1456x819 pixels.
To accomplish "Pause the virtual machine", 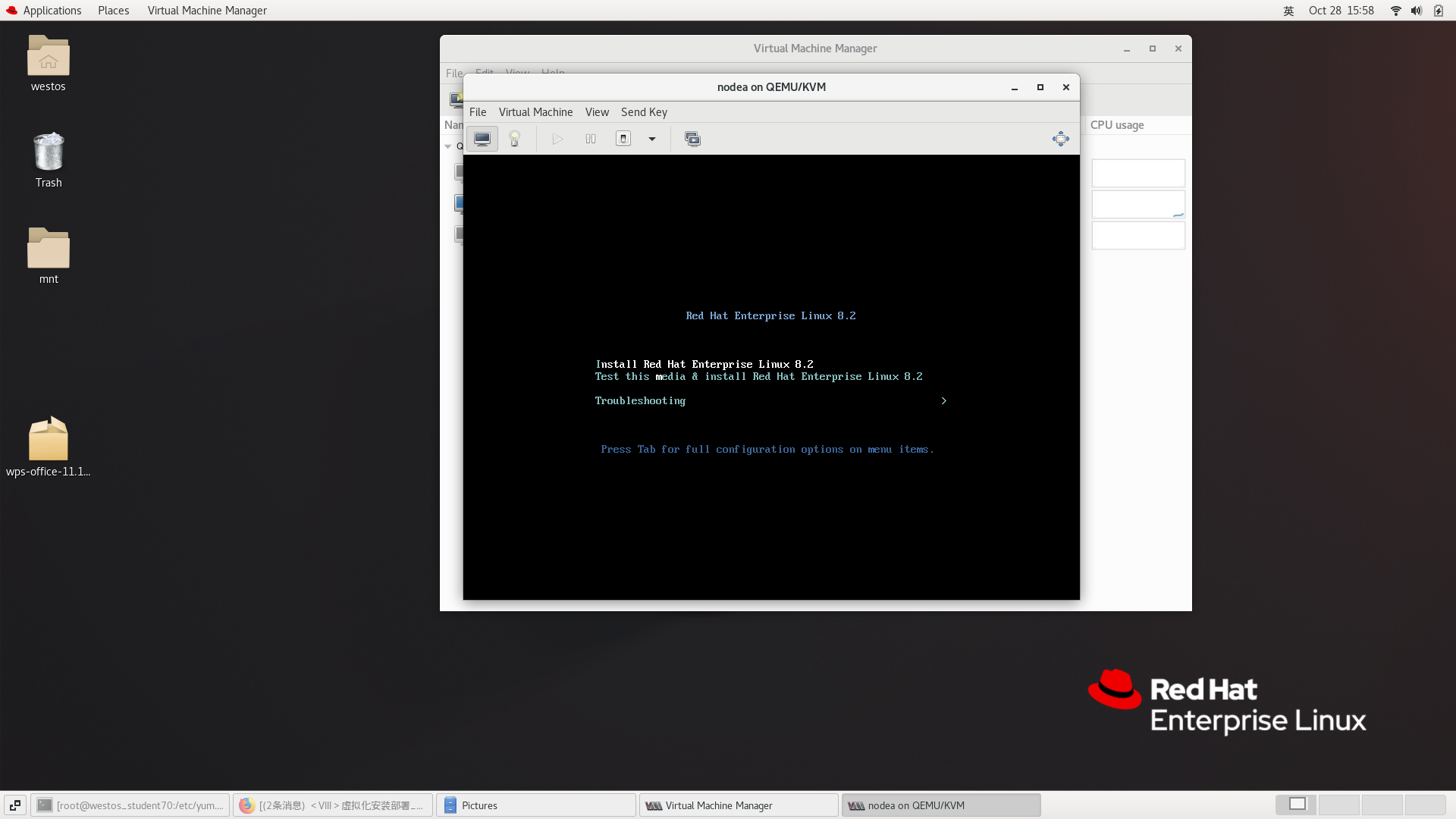I will click(591, 139).
